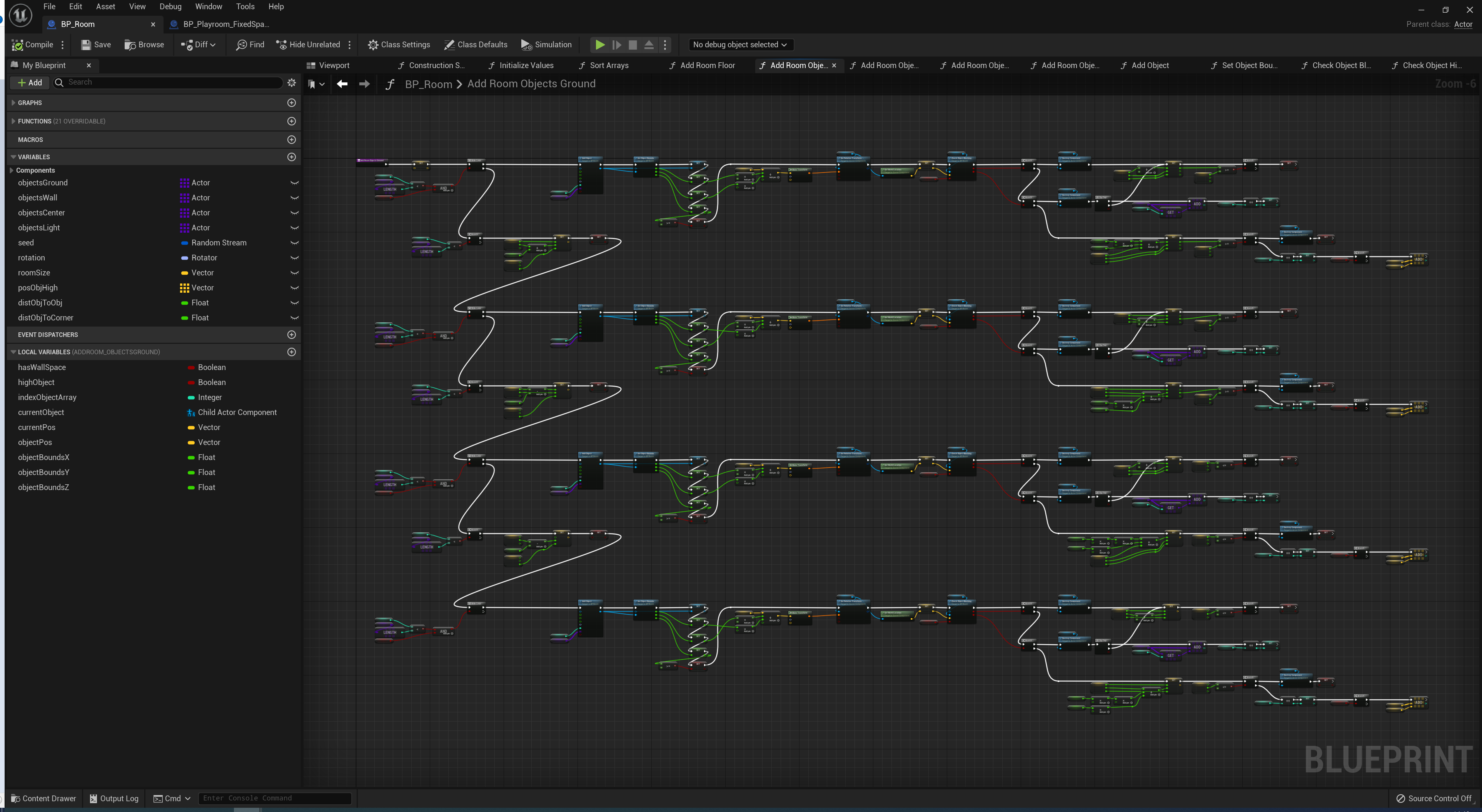This screenshot has height=812, width=1482.
Task: Open the Debug menu
Action: (x=170, y=6)
